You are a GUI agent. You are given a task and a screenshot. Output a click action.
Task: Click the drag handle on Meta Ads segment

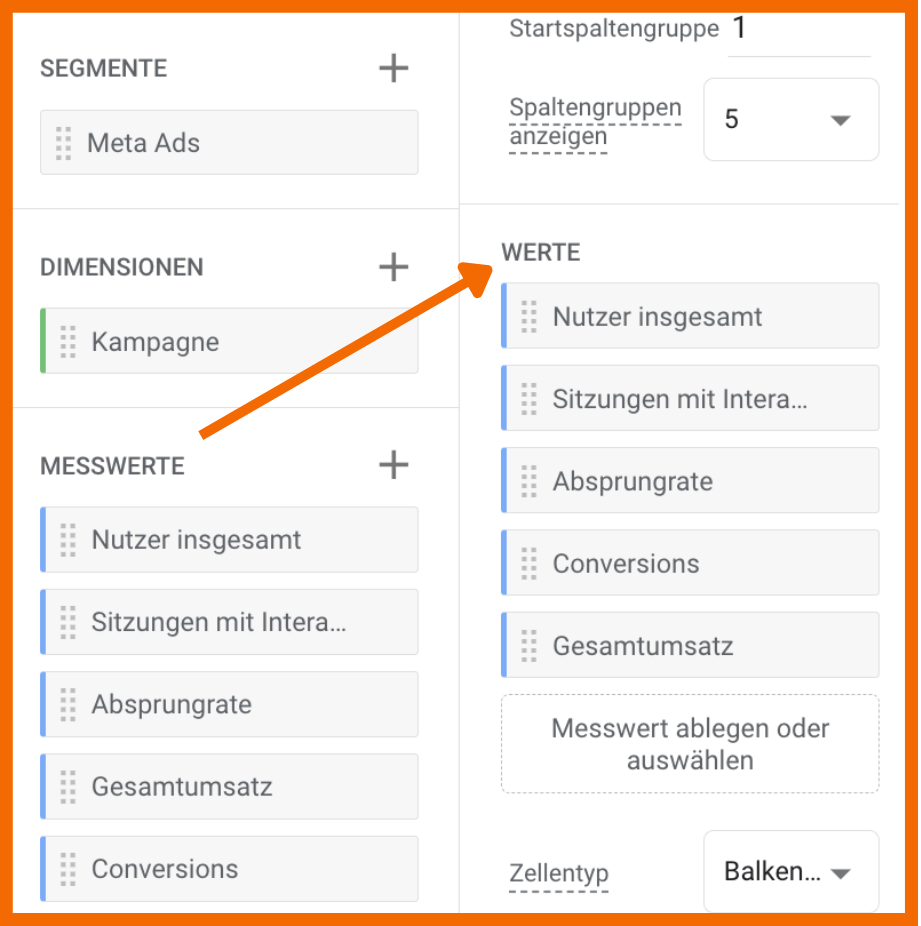click(x=64, y=142)
